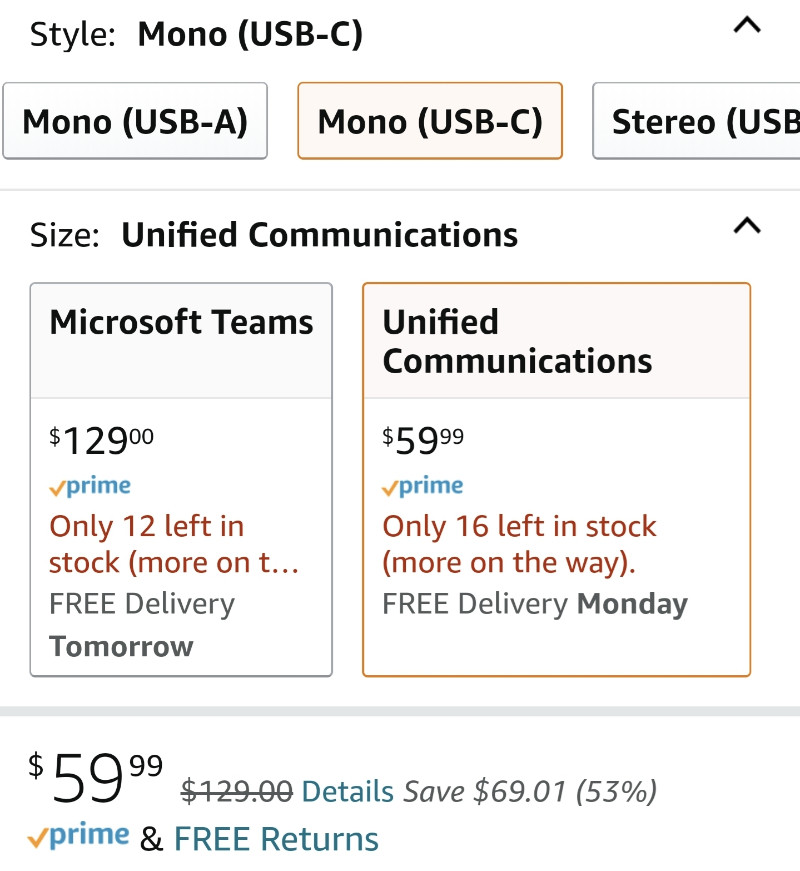800x871 pixels.
Task: Select the Mono (USB-A) style option
Action: point(135,121)
